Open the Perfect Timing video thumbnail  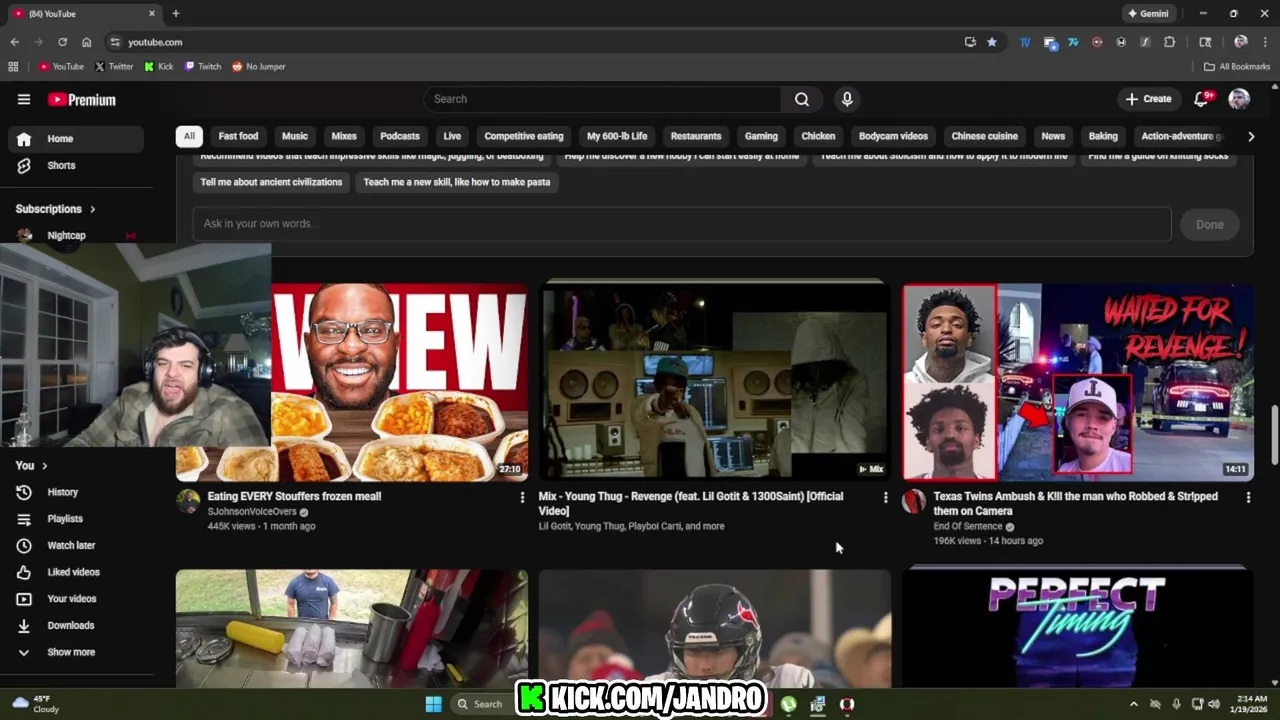(1077, 628)
